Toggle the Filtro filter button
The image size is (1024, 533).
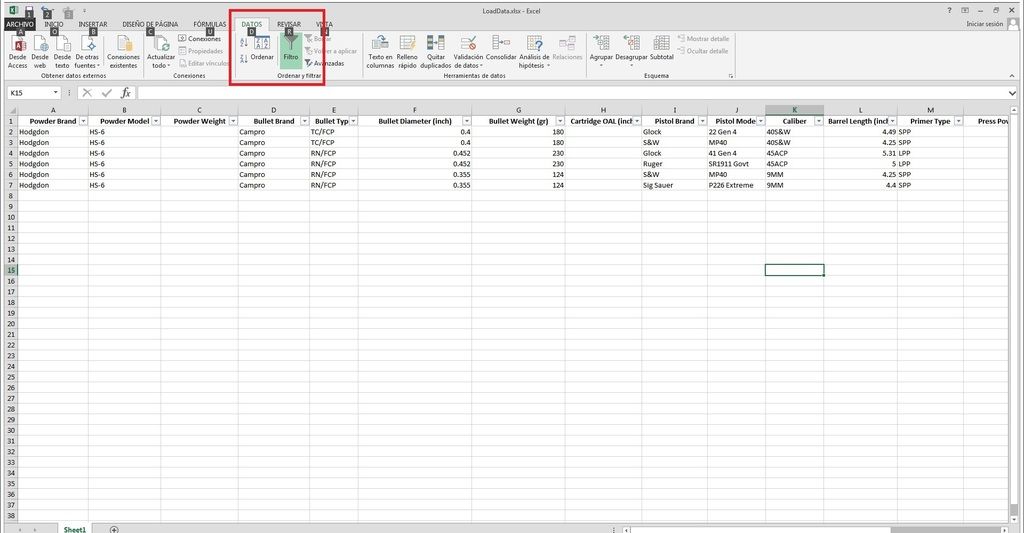291,49
